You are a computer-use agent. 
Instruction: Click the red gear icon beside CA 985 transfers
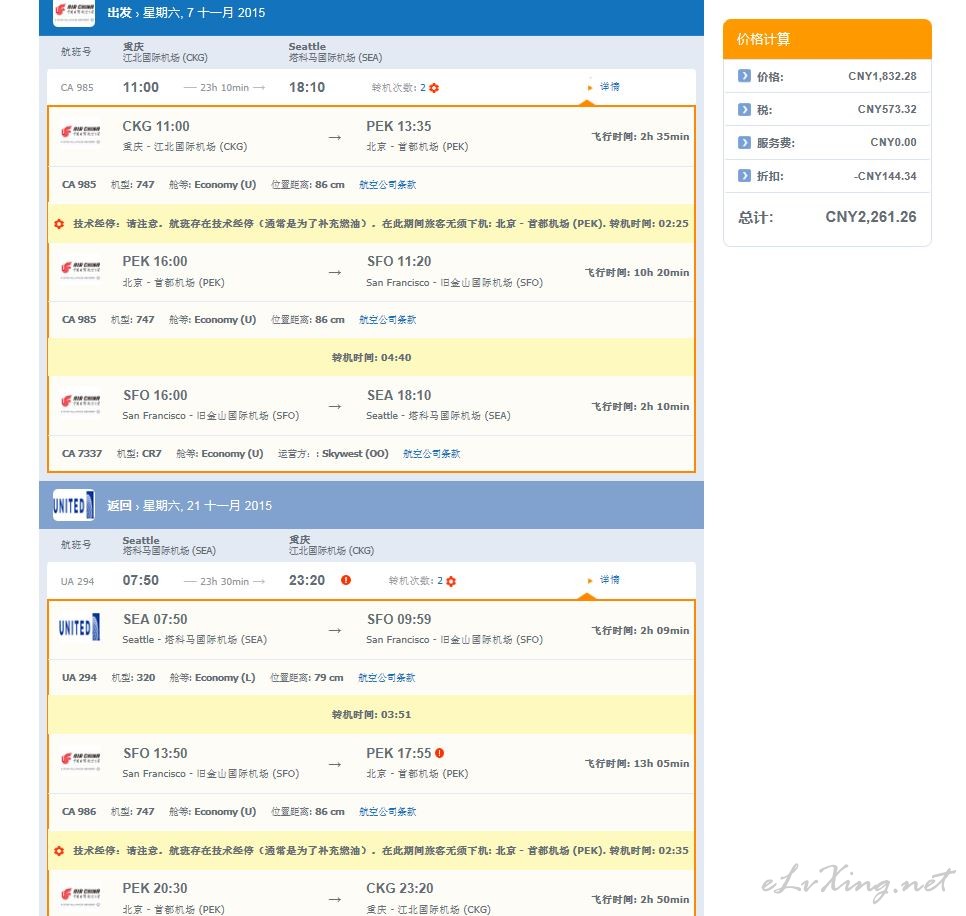point(434,88)
